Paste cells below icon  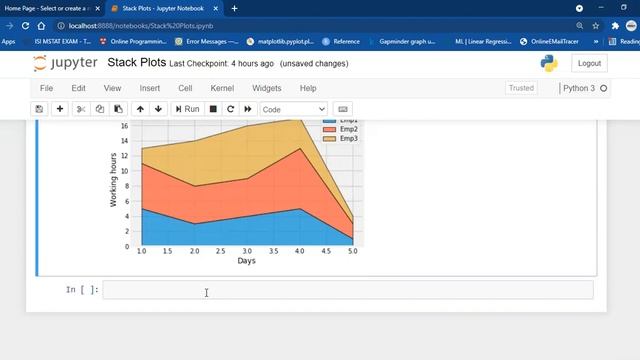(118, 109)
